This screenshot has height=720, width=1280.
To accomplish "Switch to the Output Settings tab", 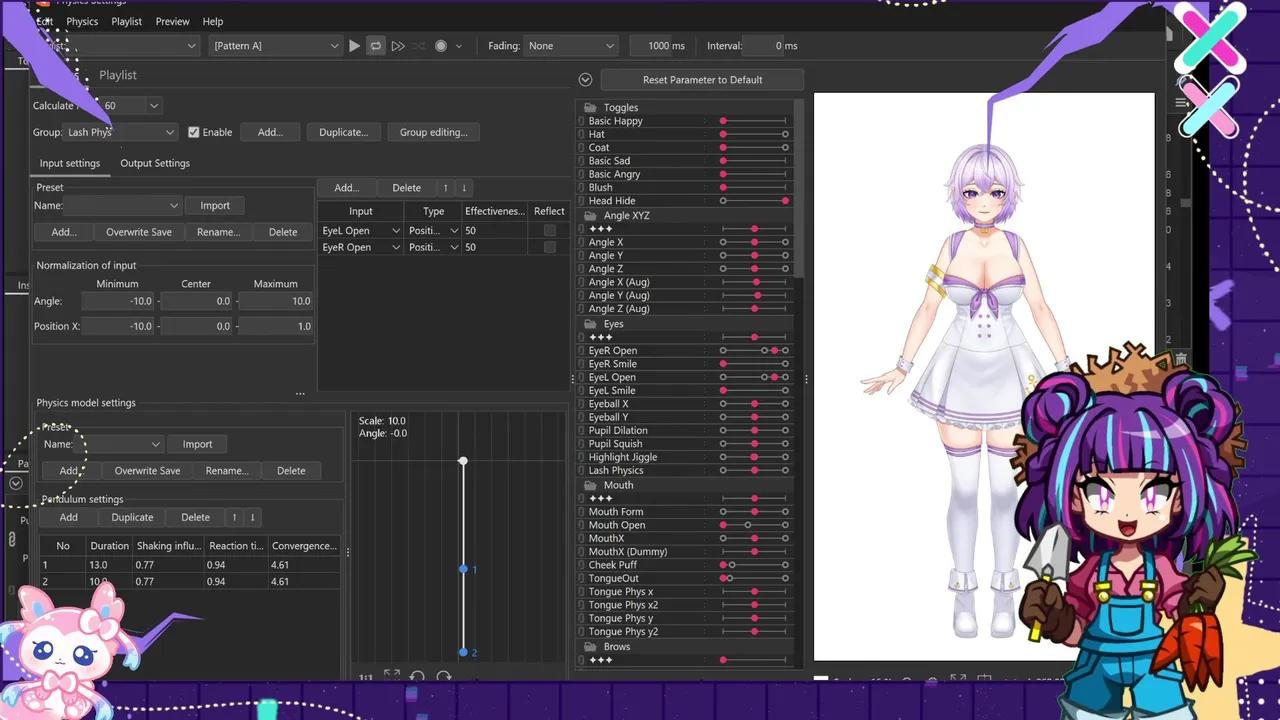I will (154, 163).
